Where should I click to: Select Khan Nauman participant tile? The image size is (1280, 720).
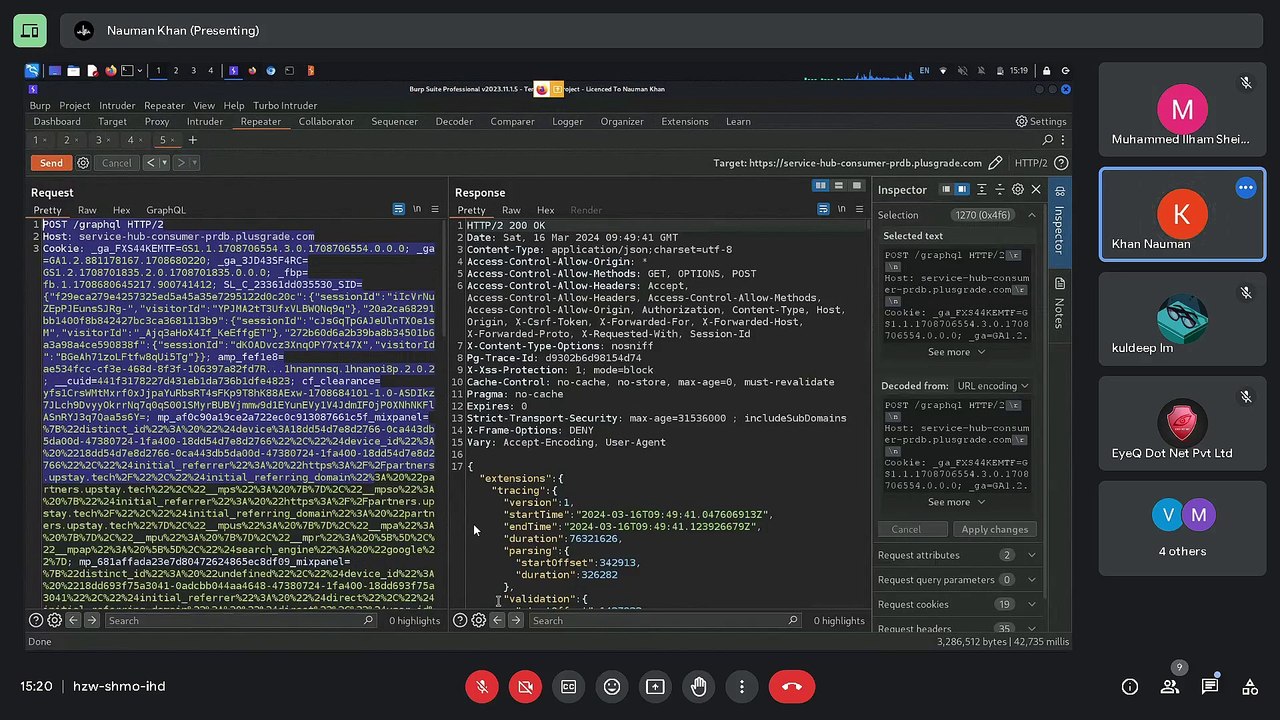(1182, 214)
